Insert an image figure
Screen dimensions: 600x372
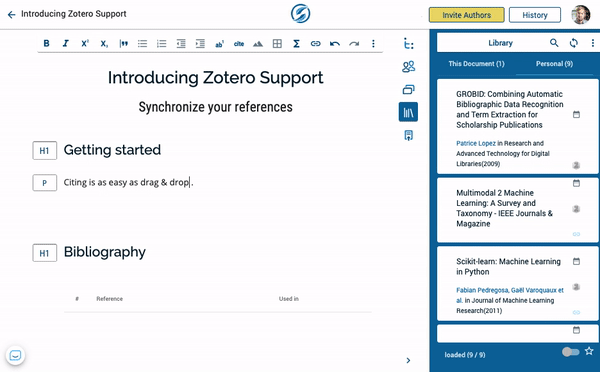coord(258,44)
